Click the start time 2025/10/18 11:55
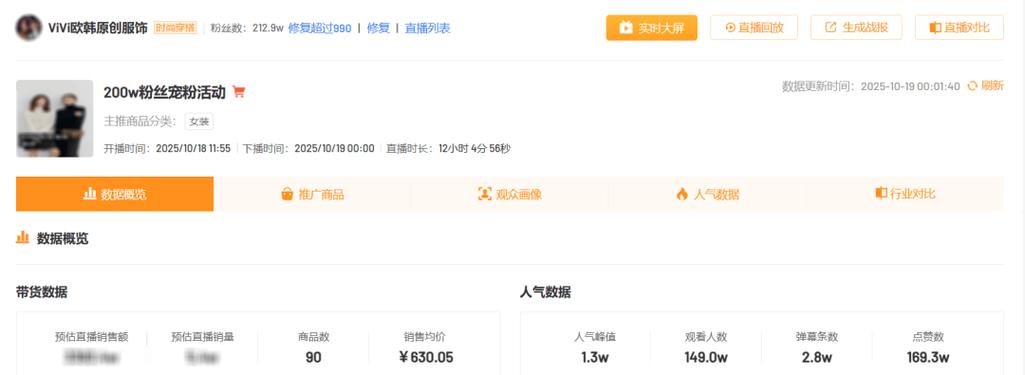 (193, 148)
